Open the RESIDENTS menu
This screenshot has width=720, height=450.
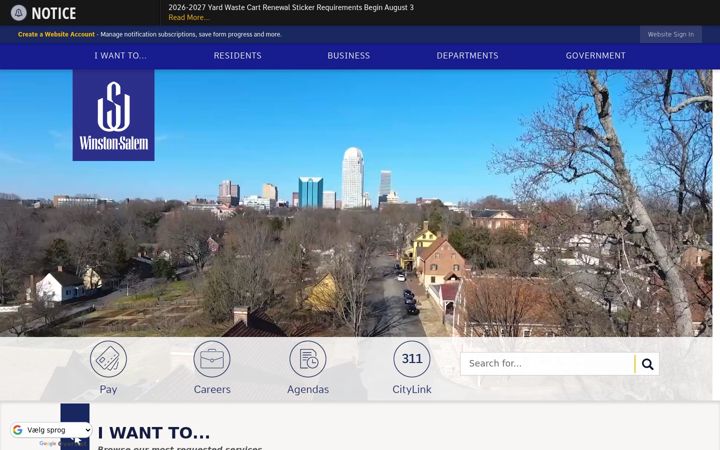click(237, 56)
